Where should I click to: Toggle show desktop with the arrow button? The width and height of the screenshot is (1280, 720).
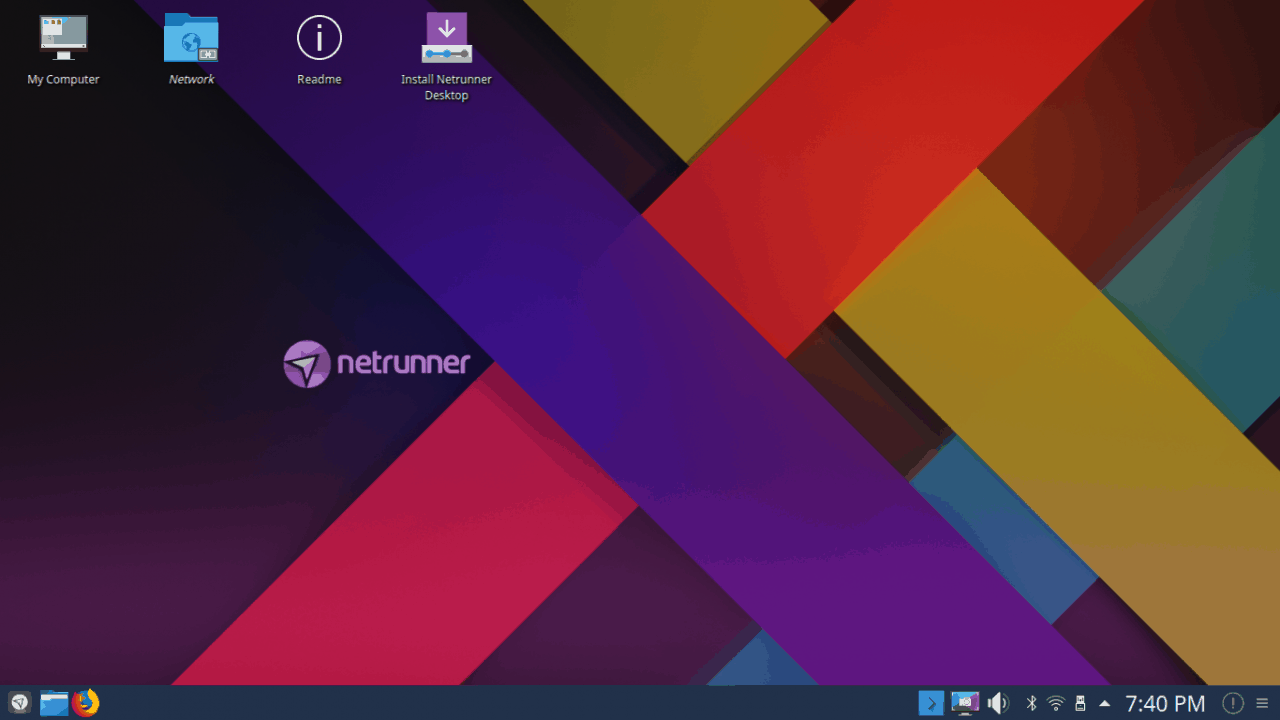click(931, 703)
